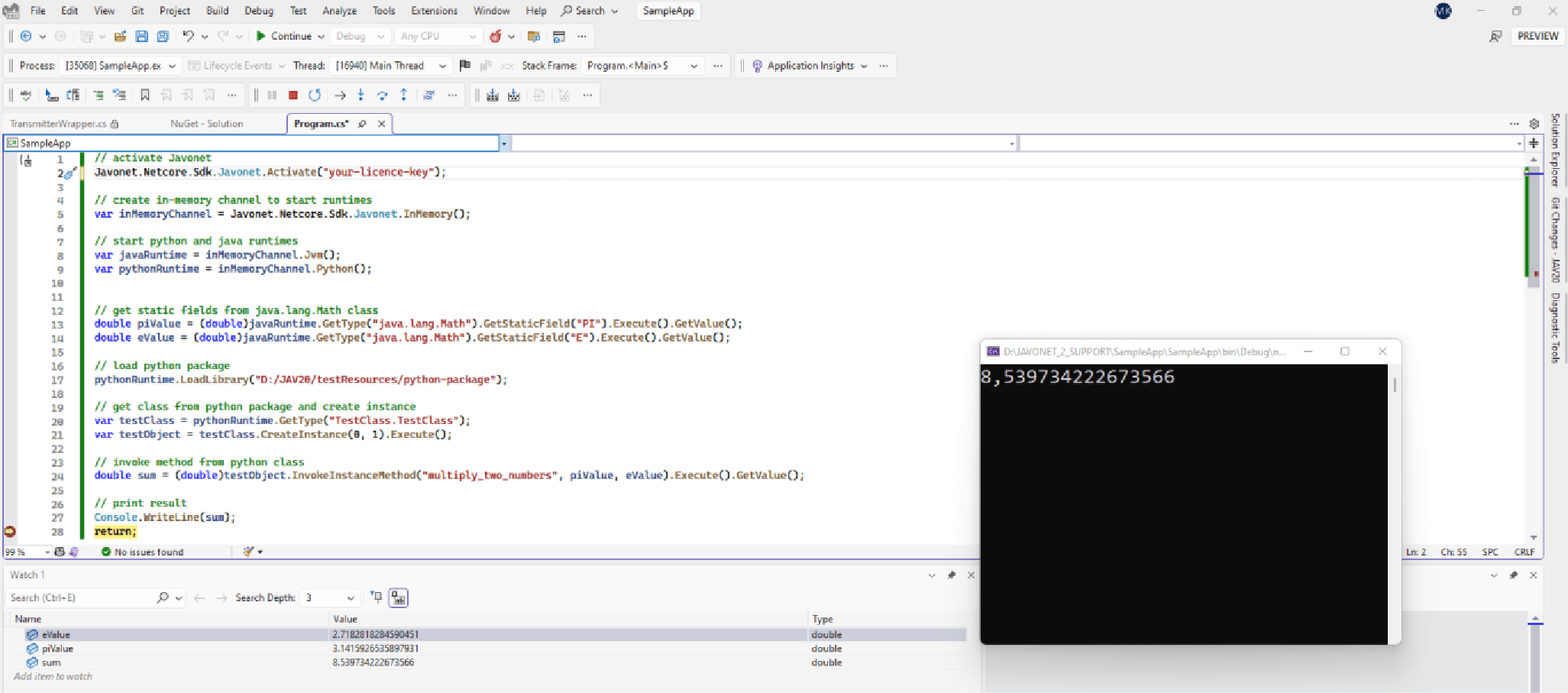The width and height of the screenshot is (1568, 693).
Task: Open the Debug menu
Action: click(x=259, y=11)
